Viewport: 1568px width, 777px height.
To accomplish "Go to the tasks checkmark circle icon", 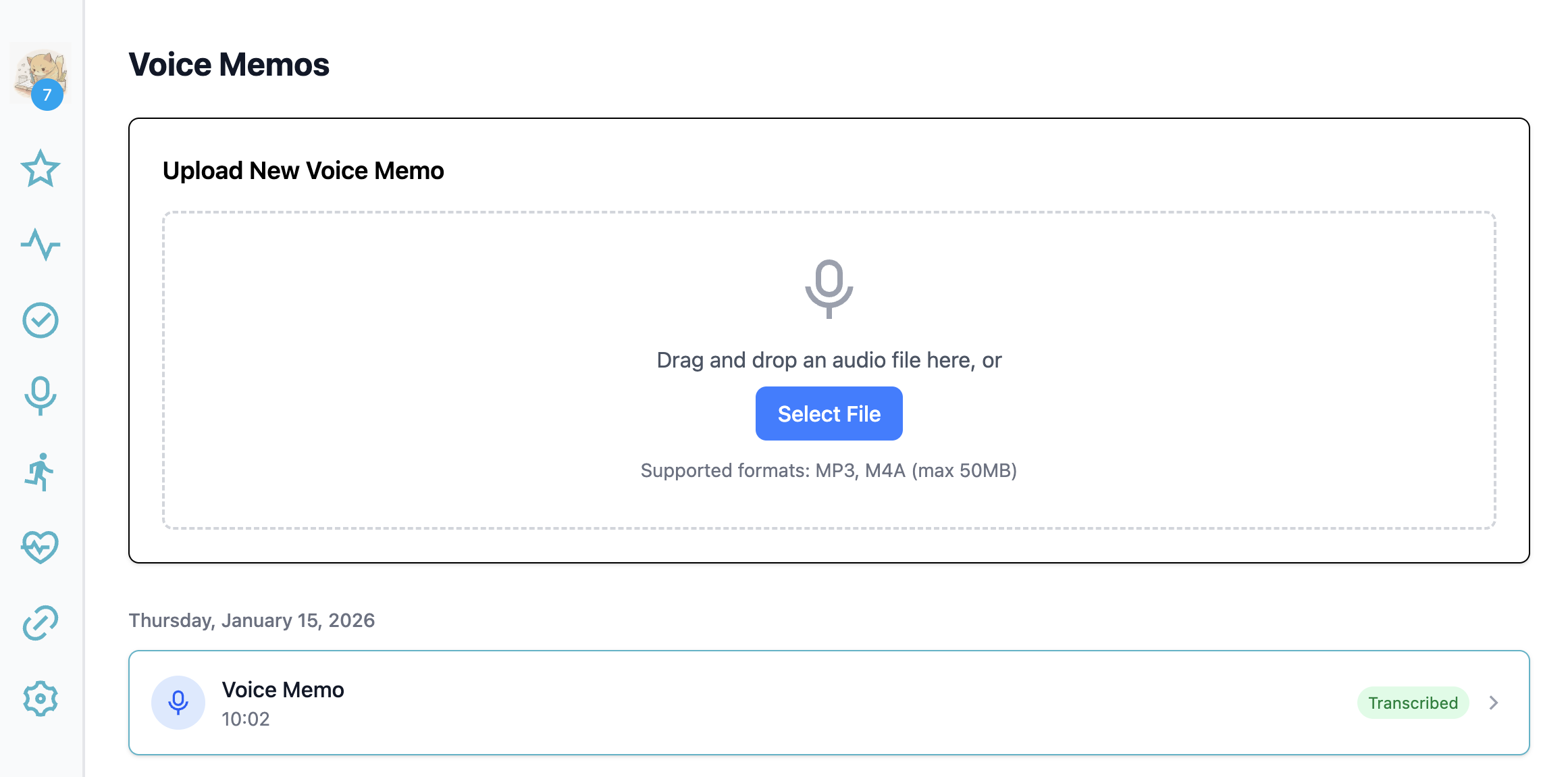I will 41,320.
